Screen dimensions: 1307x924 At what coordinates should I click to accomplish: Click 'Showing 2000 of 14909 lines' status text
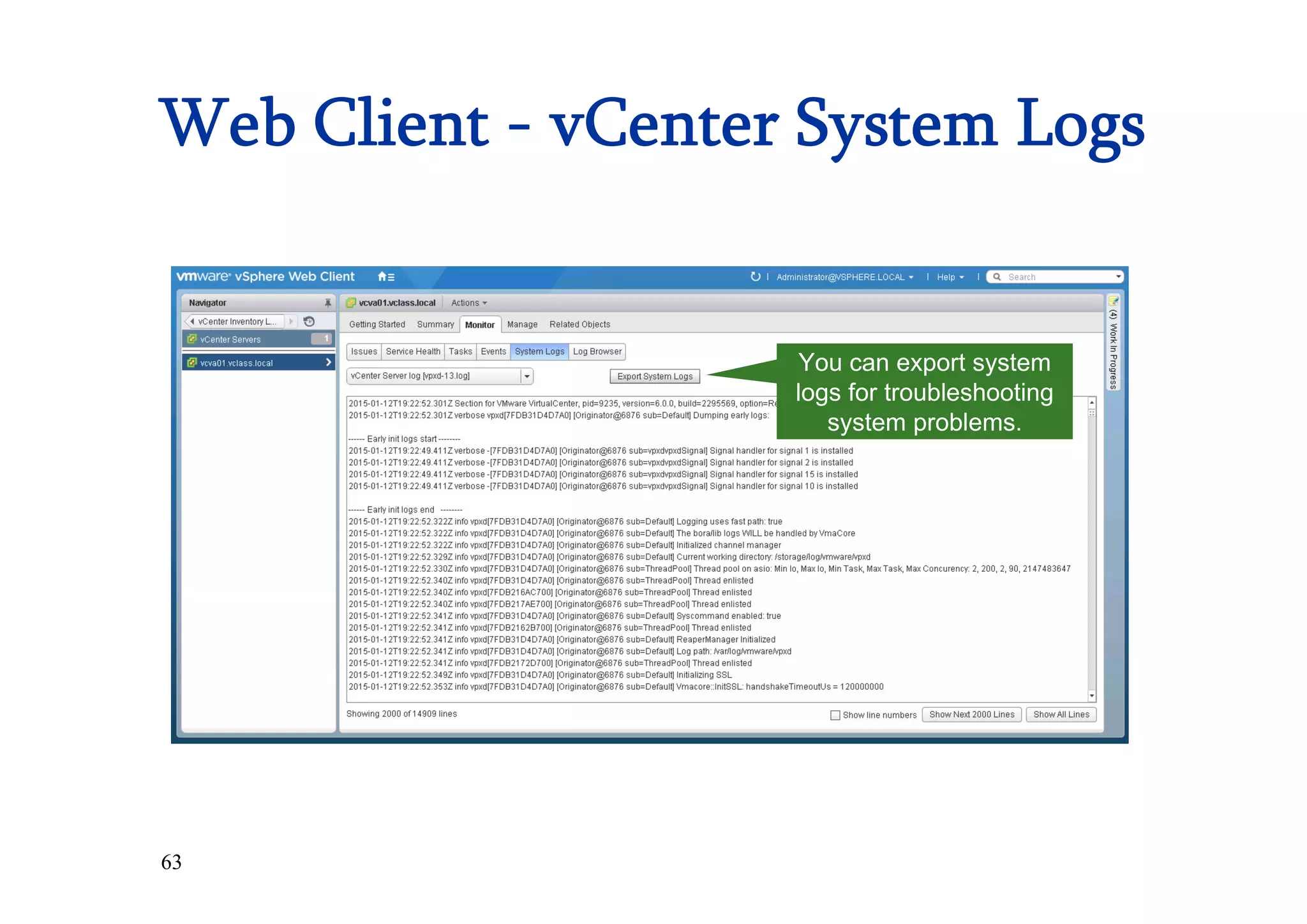pyautogui.click(x=401, y=714)
